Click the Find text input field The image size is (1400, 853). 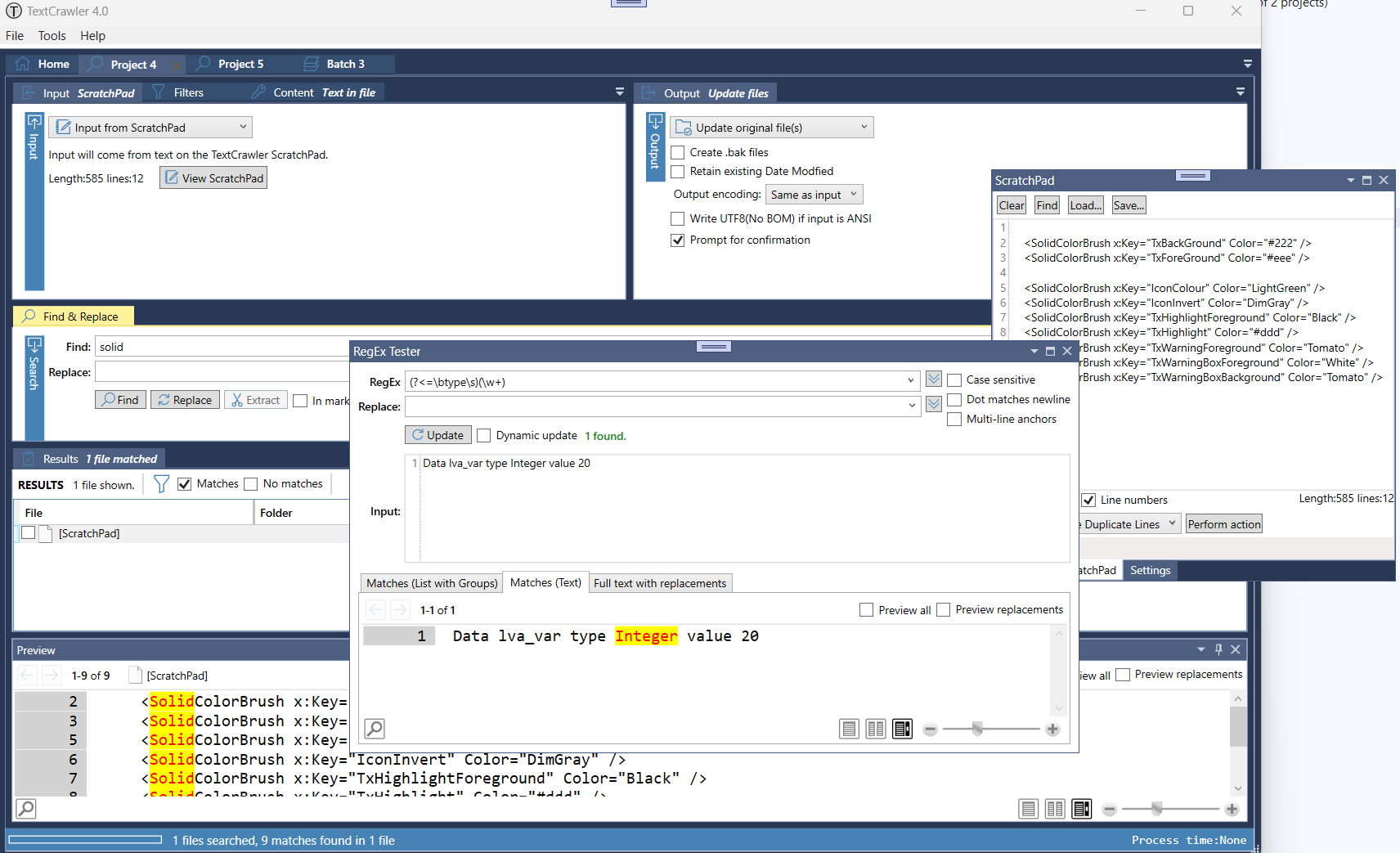(x=221, y=347)
